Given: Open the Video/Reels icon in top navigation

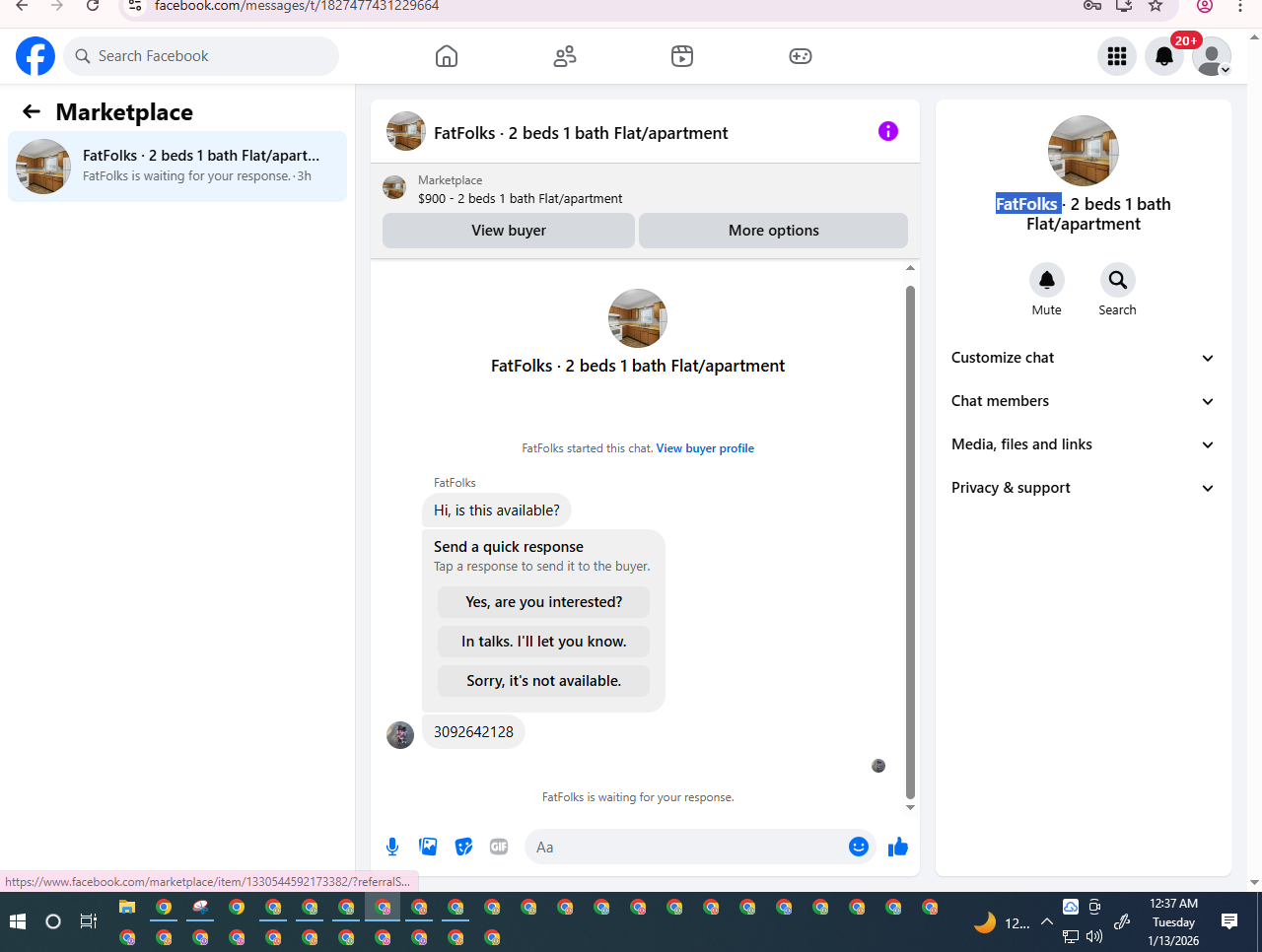Looking at the screenshot, I should point(682,56).
